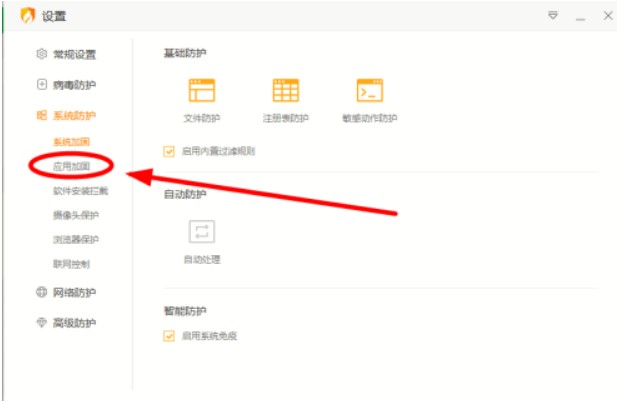
Task: Toggle 启用内置过滤规则 checkbox
Action: click(168, 152)
